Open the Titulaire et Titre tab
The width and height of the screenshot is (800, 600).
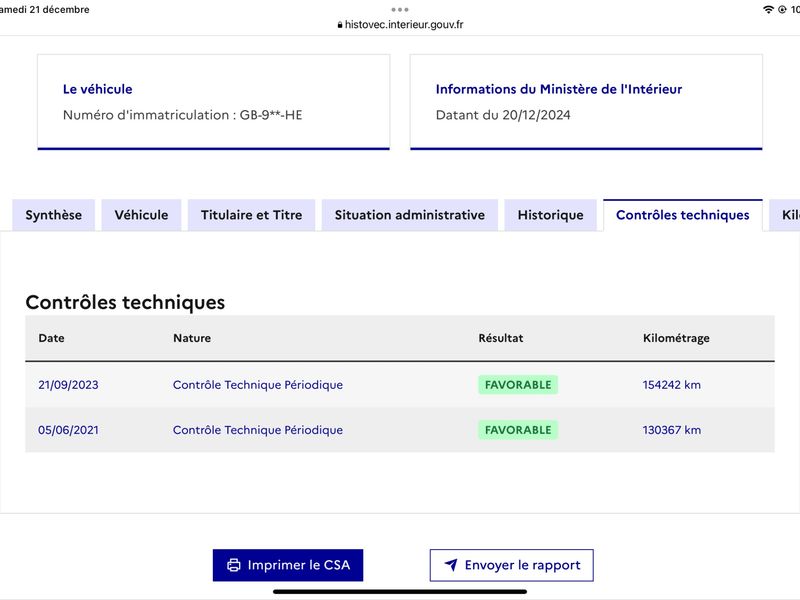point(252,215)
